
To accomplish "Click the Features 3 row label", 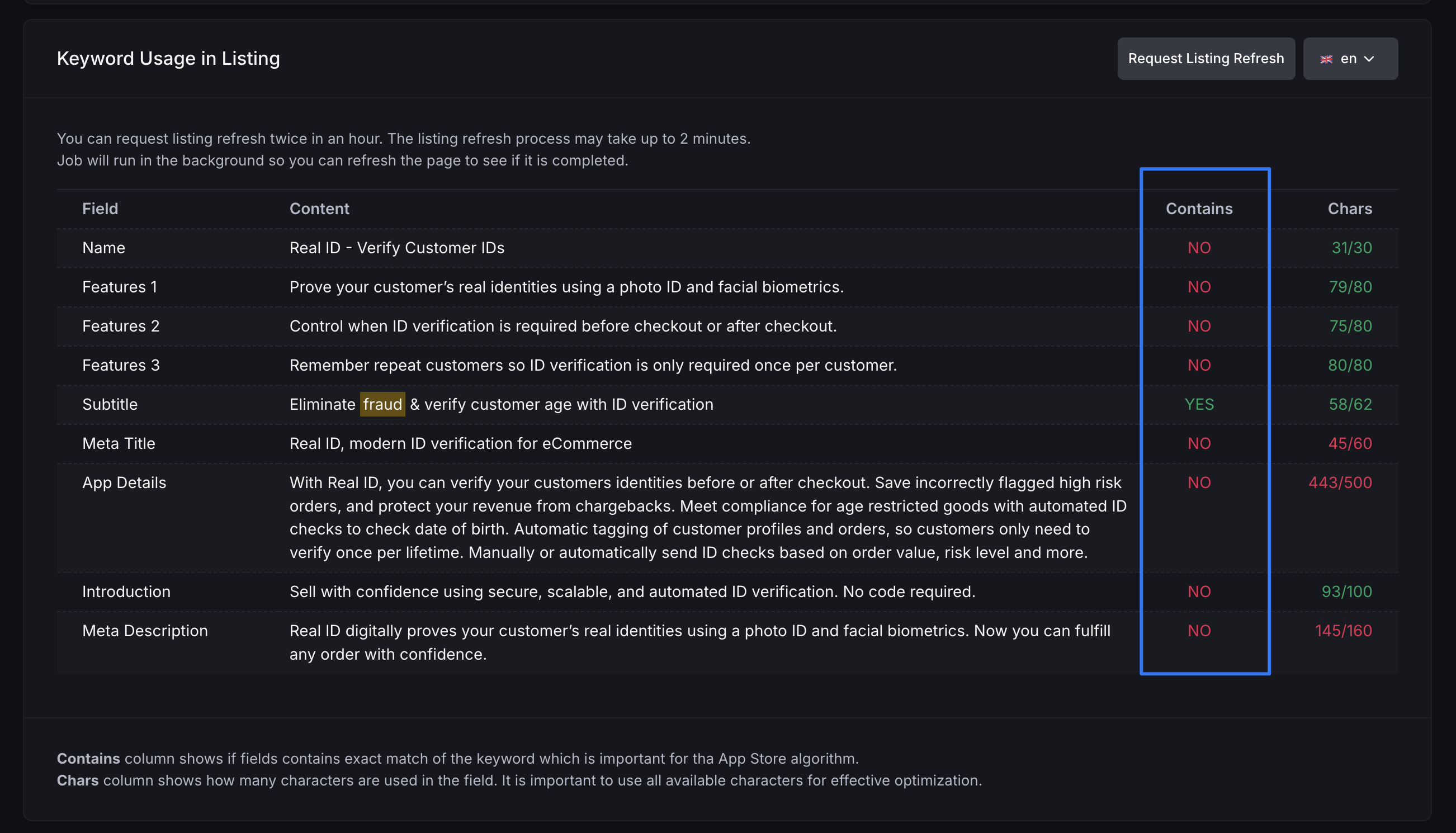I will click(121, 365).
